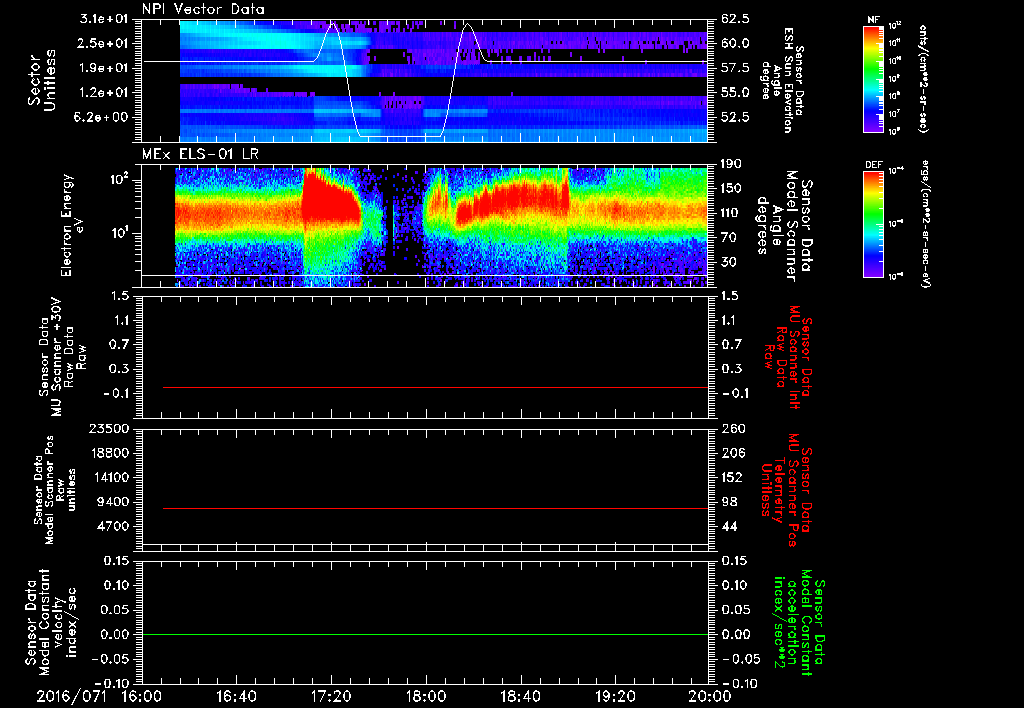Click the "18:00" time axis label
1024x708 pixels.
point(425,696)
